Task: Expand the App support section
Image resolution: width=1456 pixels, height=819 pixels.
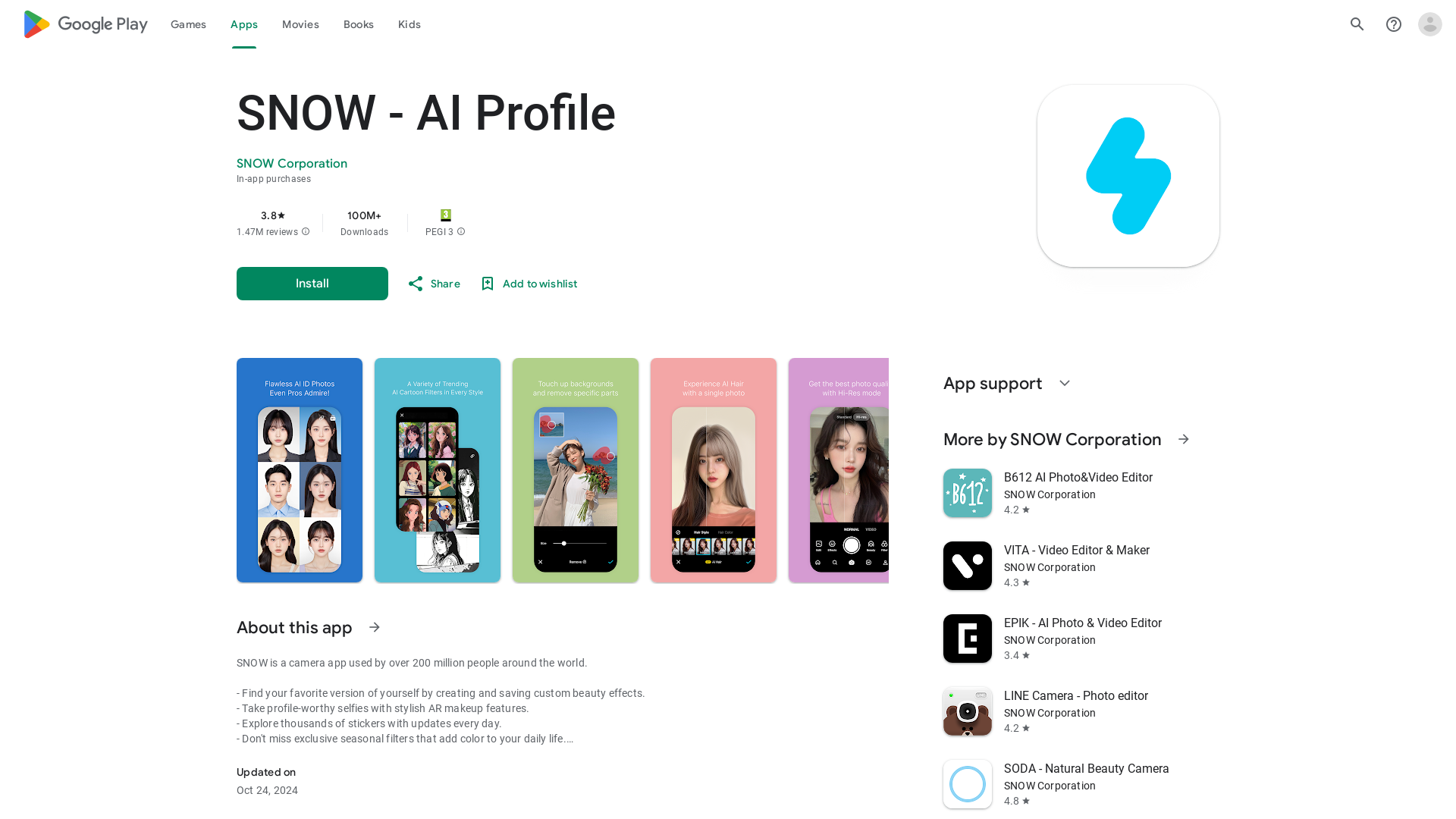Action: click(x=1064, y=384)
